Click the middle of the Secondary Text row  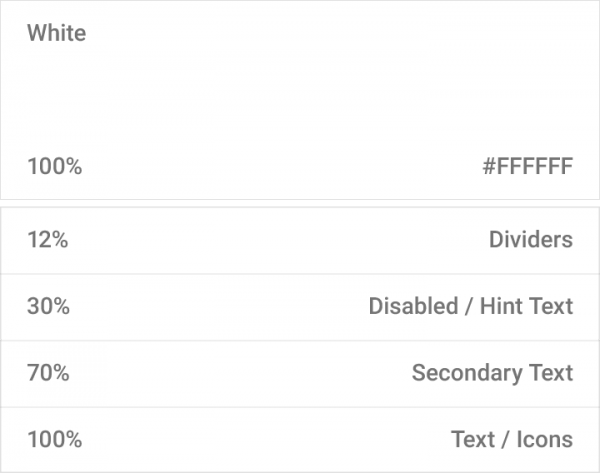(300, 374)
